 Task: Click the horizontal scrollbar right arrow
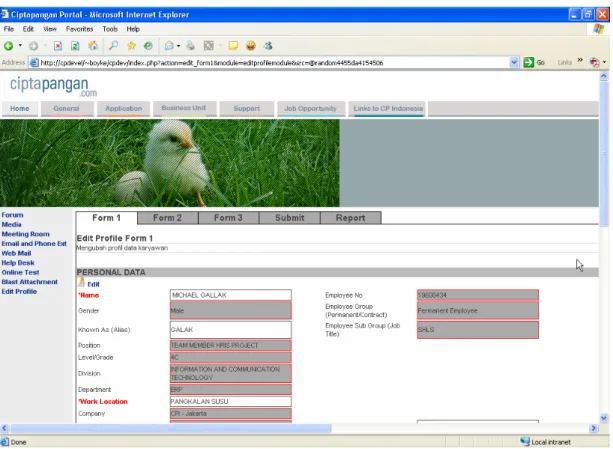[x=593, y=428]
